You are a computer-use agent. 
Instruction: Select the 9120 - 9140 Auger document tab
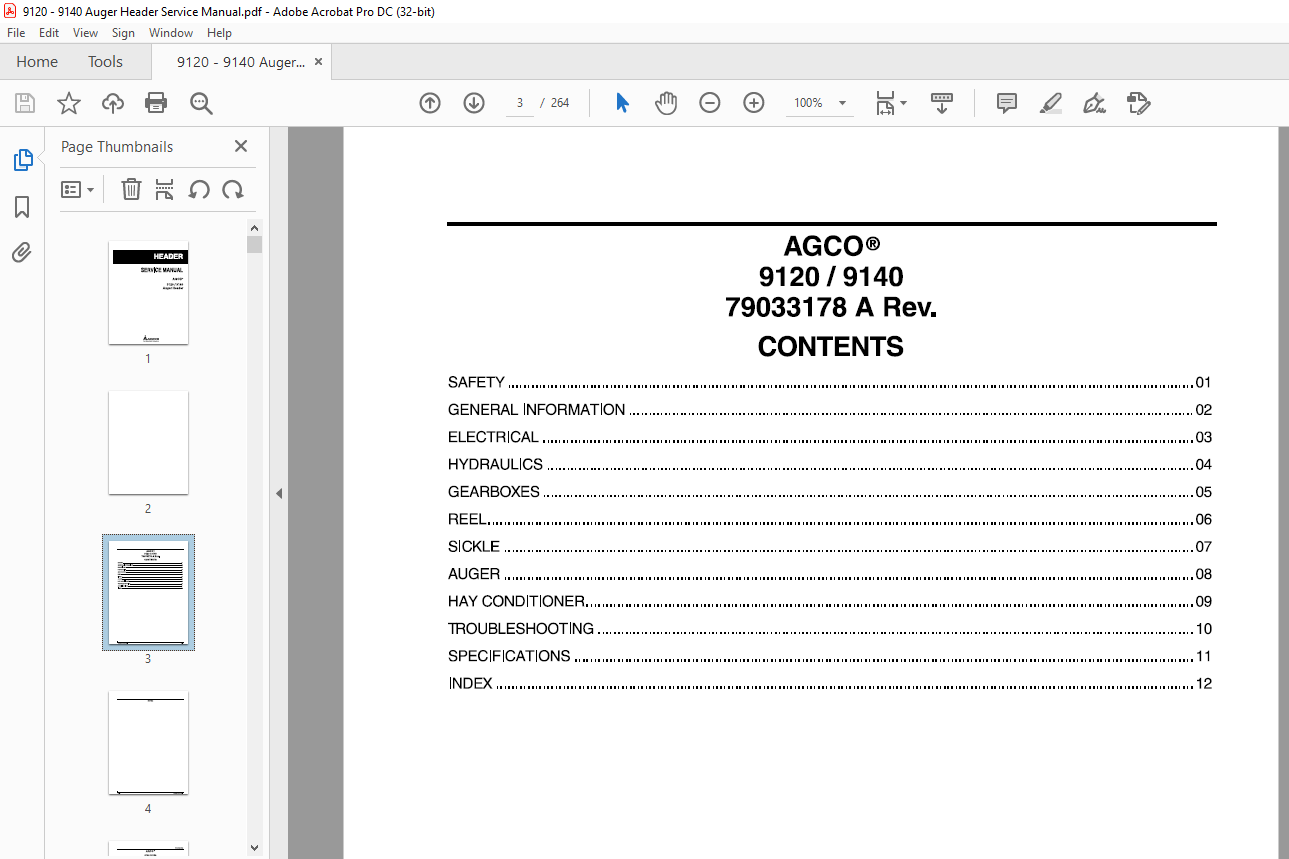coord(240,62)
